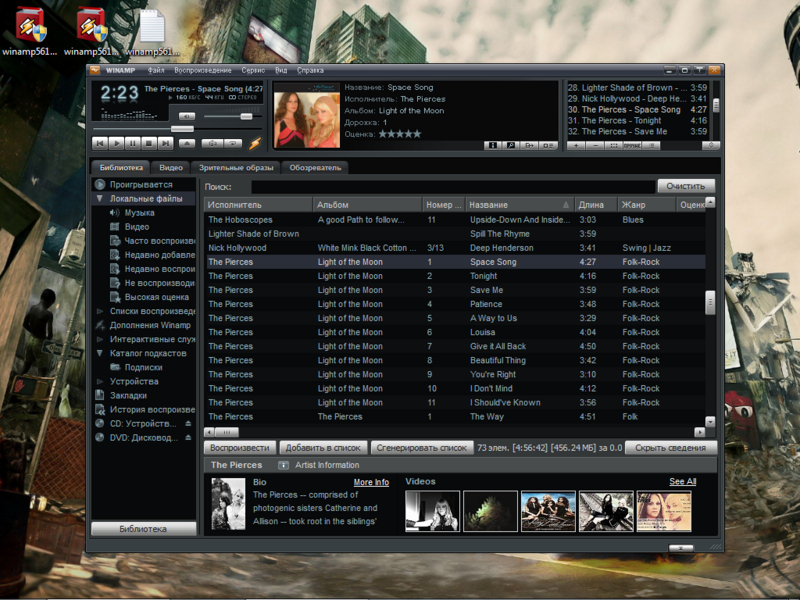The width and height of the screenshot is (800, 600).
Task: Select Видео film icon in library tree
Action: point(115,227)
